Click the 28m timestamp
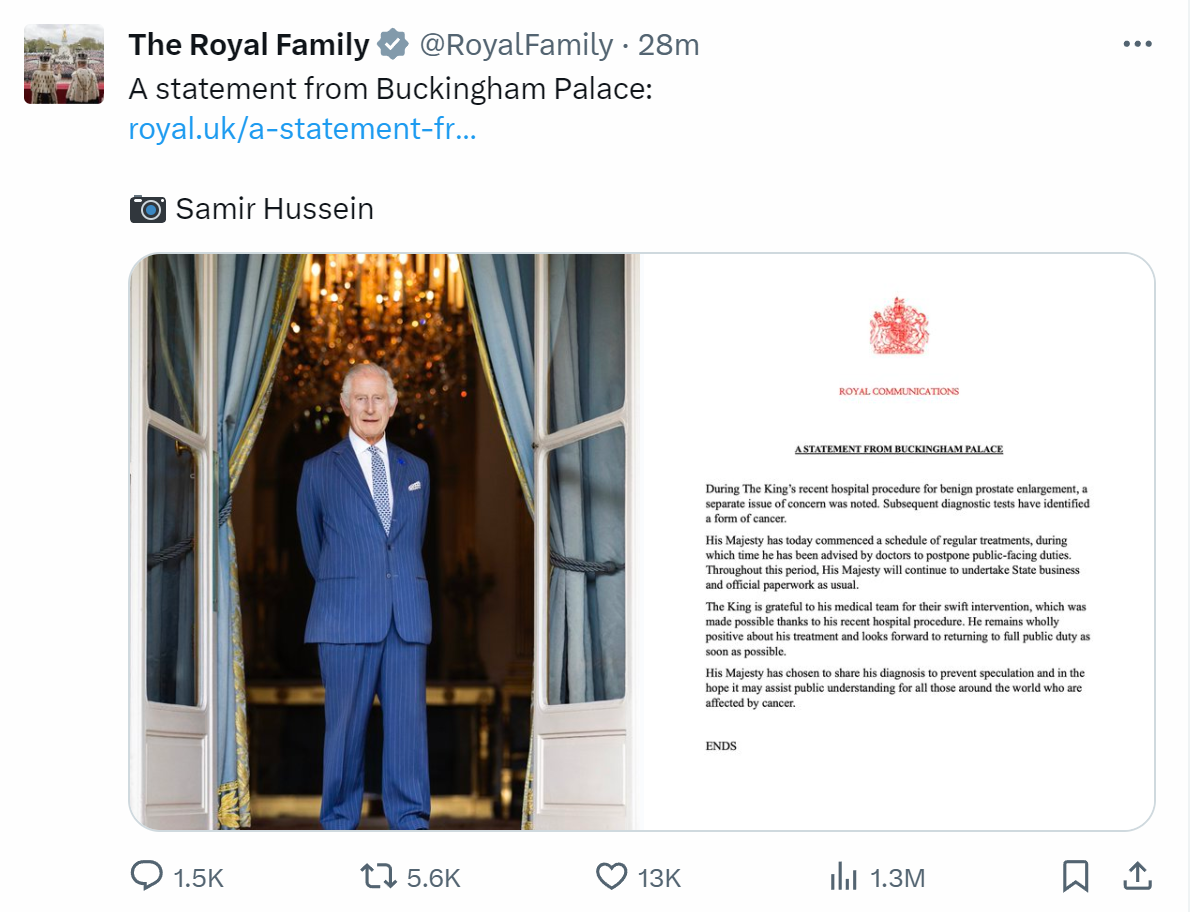This screenshot has height=912, width=1191. click(x=668, y=45)
